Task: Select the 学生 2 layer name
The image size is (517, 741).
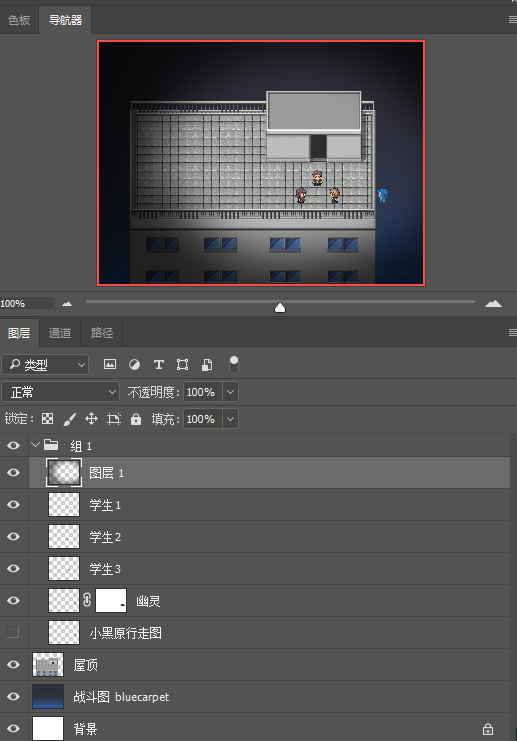Action: [x=105, y=537]
